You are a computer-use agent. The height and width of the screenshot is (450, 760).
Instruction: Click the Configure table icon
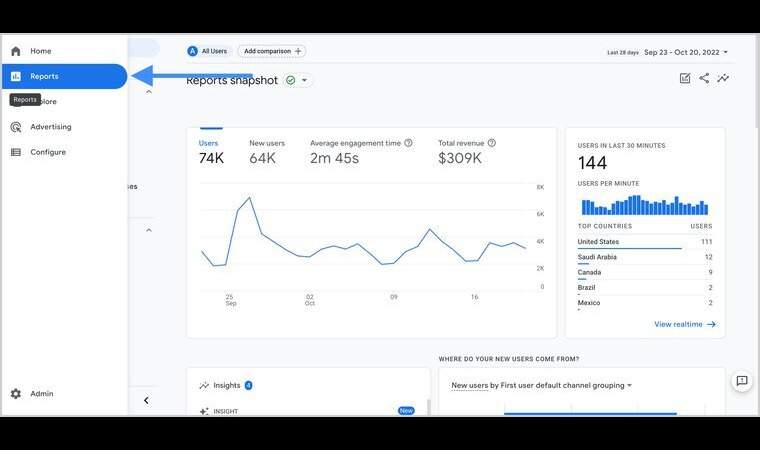tap(16, 152)
